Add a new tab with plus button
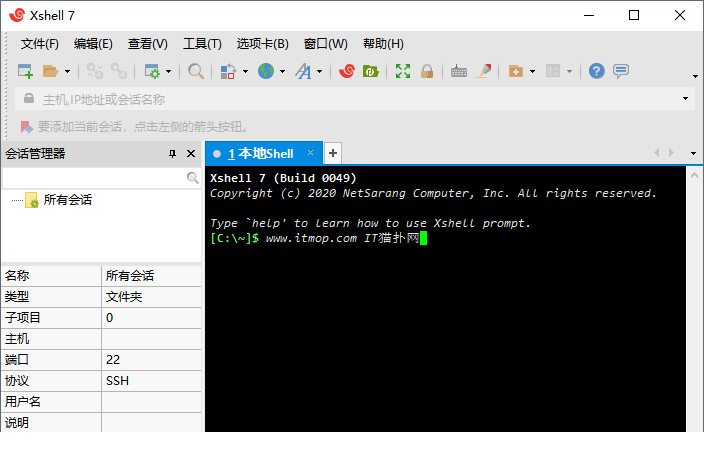The height and width of the screenshot is (449, 704). [333, 154]
